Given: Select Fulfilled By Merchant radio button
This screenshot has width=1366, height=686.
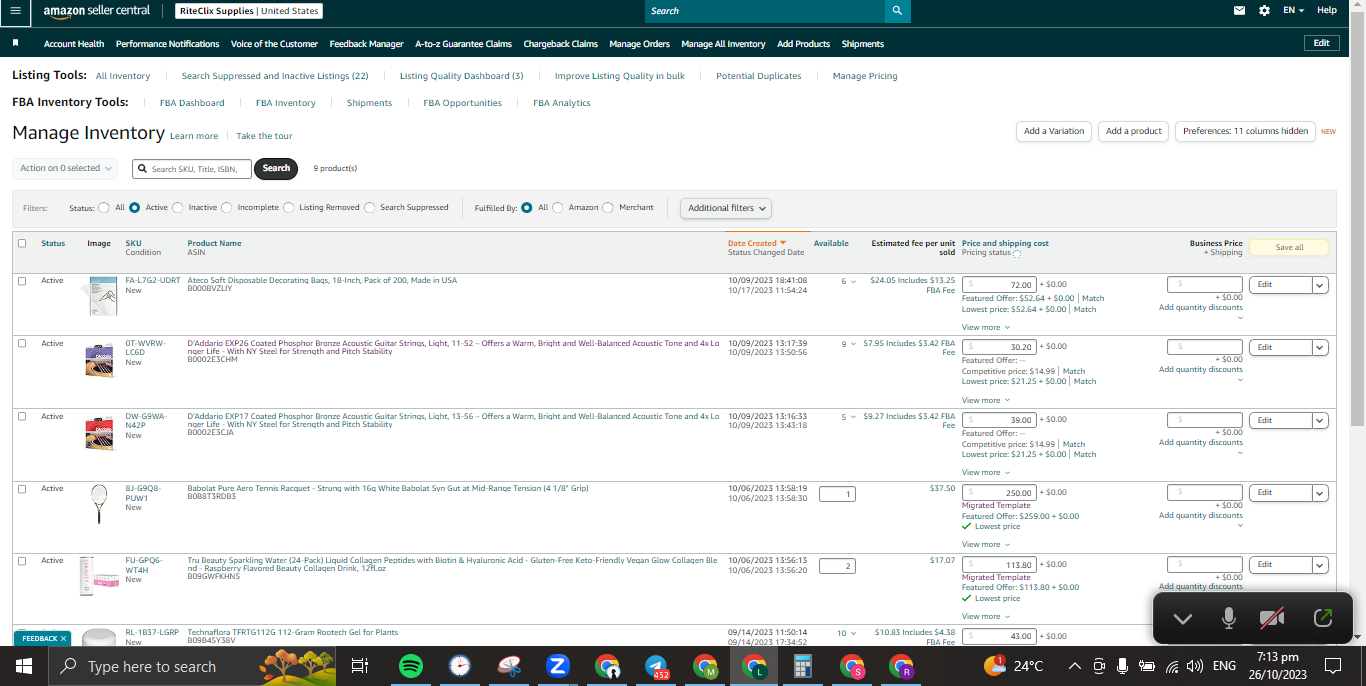Looking at the screenshot, I should pos(608,208).
